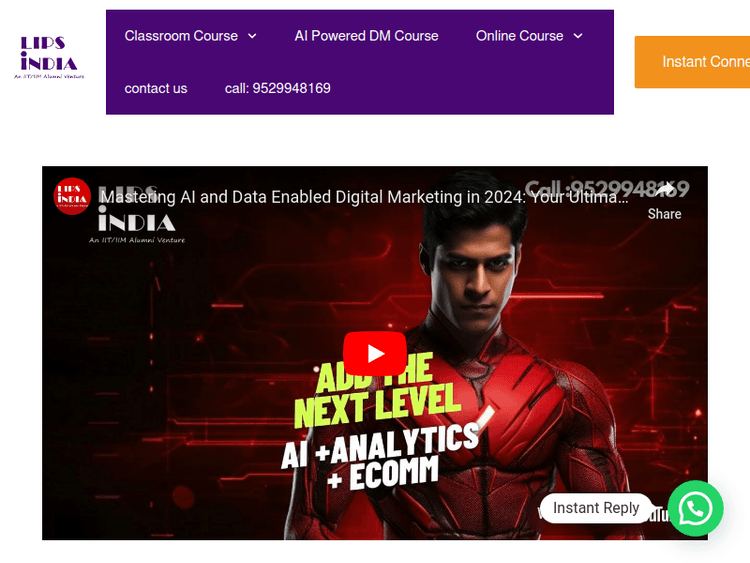750x563 pixels.
Task: Open the Online Course menu
Action: (x=519, y=36)
